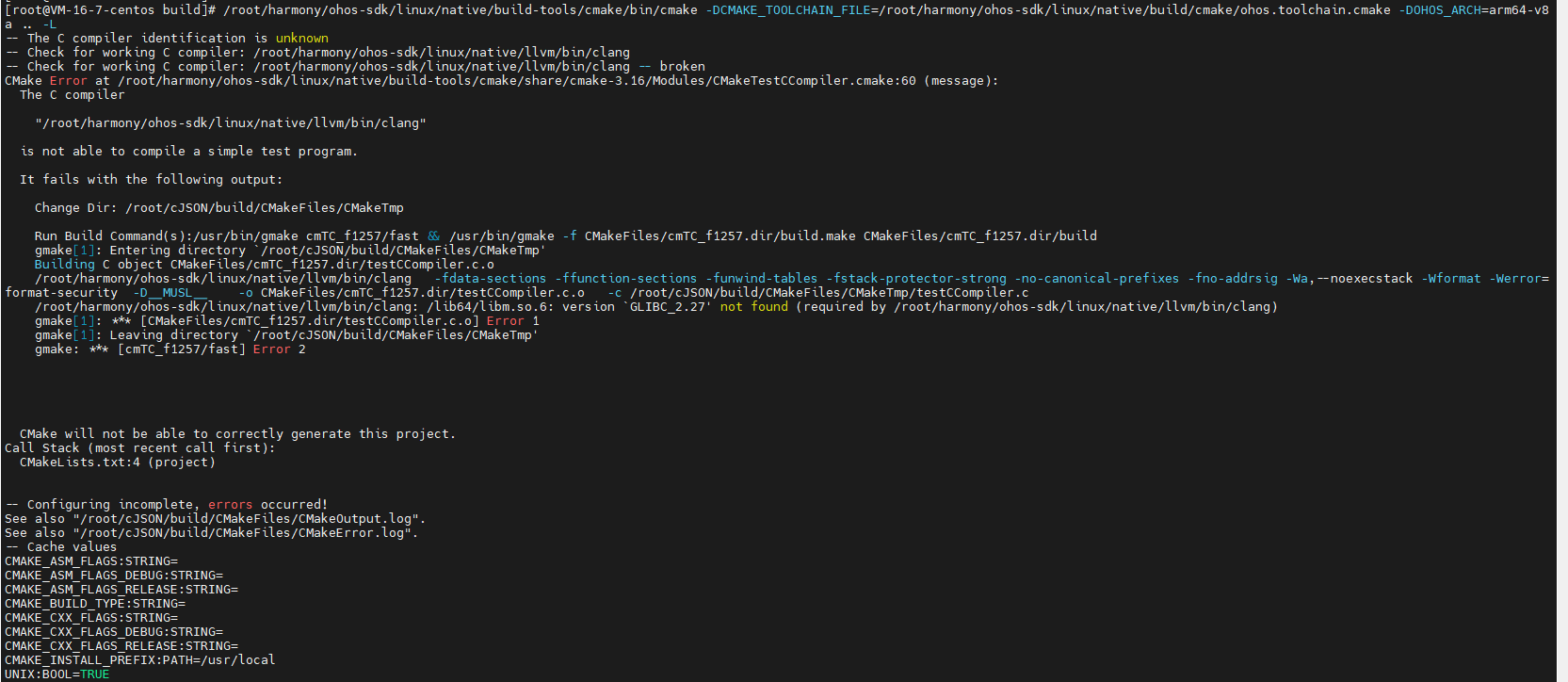Click the 'not found' words in the libm error

click(754, 307)
